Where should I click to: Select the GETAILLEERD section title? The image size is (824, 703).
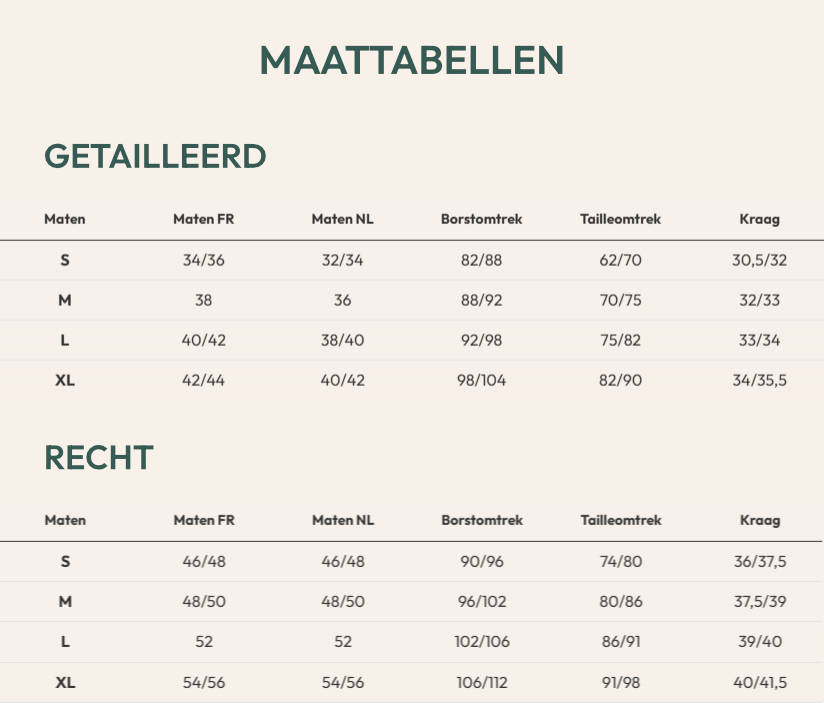pyautogui.click(x=156, y=156)
